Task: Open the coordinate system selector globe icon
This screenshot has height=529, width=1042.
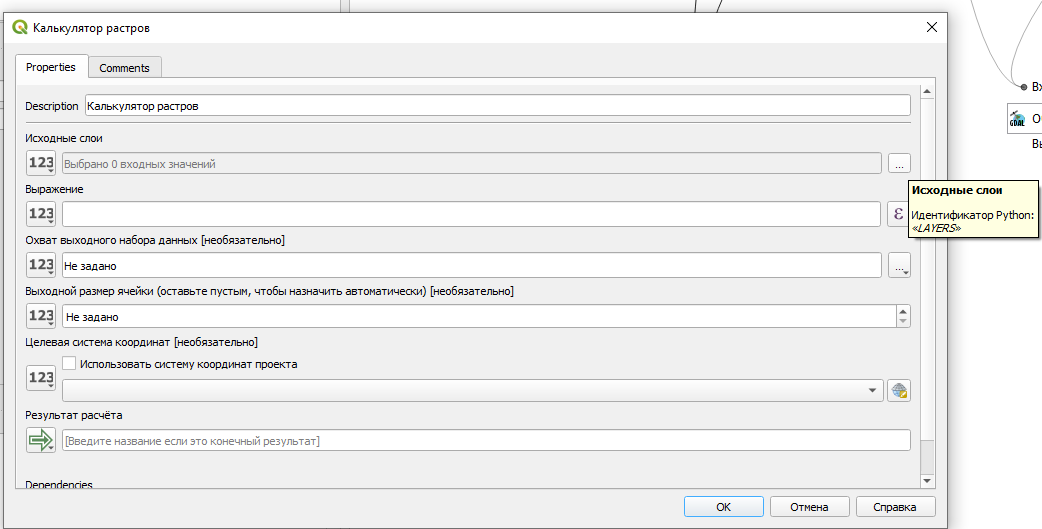Action: (899, 390)
